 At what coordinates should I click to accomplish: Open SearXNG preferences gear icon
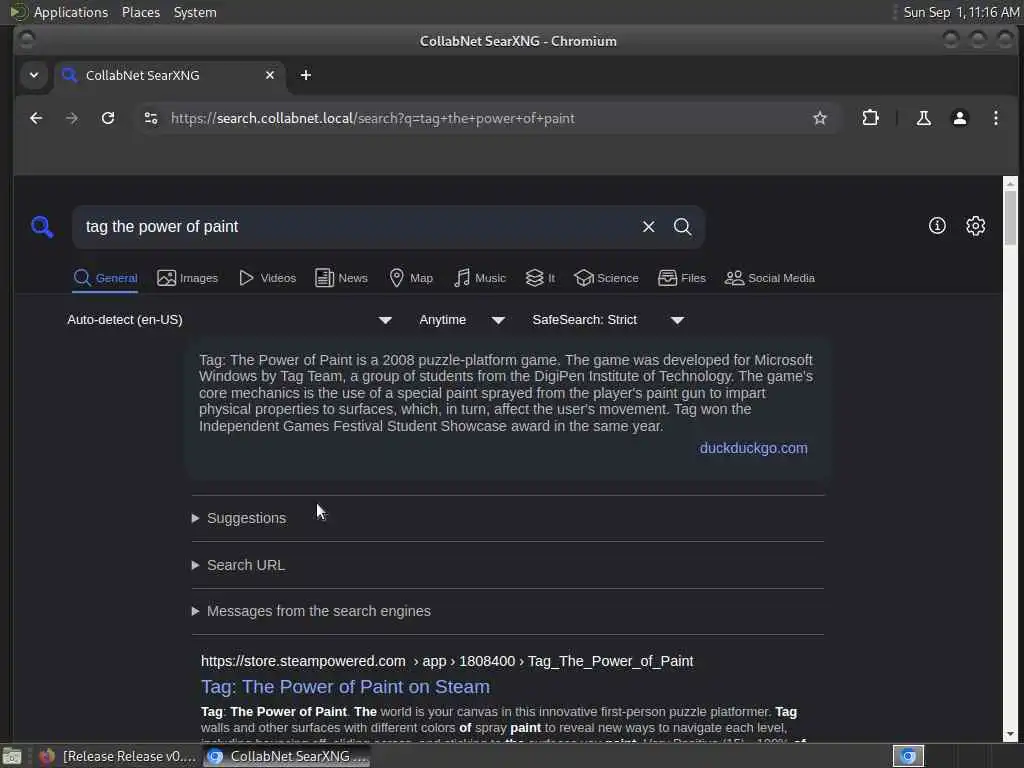coord(976,226)
